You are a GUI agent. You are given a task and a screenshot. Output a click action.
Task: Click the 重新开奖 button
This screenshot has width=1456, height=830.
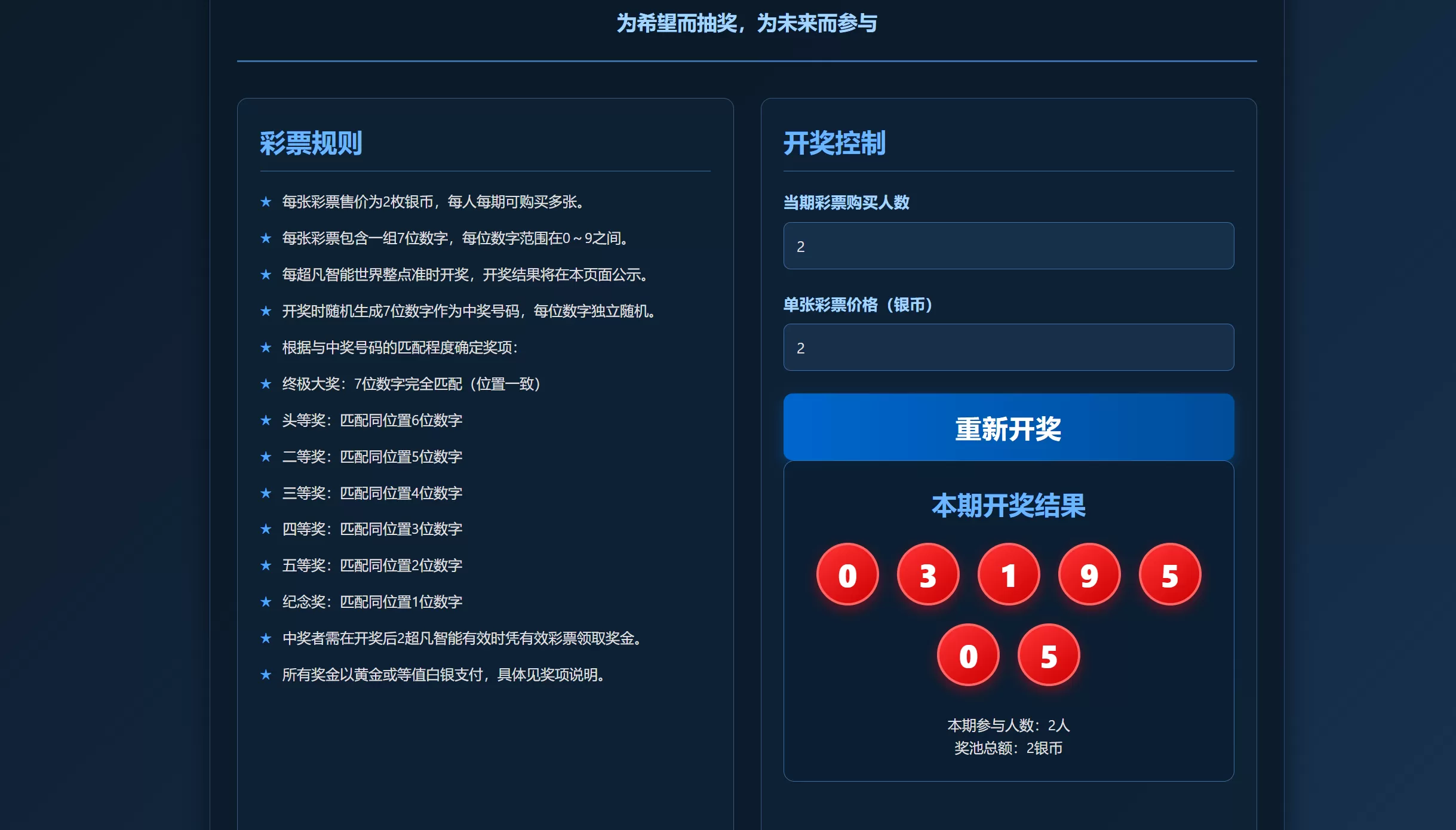click(1008, 428)
